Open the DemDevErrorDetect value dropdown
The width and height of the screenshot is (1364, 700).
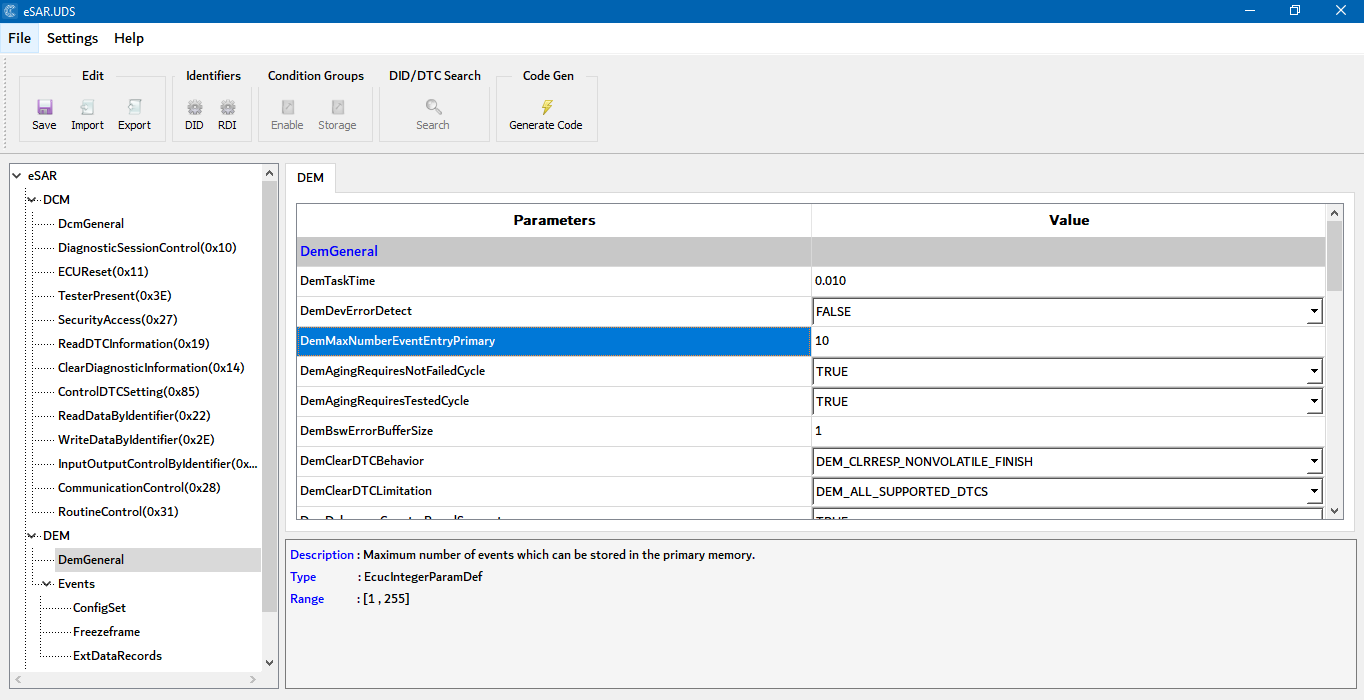click(x=1313, y=312)
